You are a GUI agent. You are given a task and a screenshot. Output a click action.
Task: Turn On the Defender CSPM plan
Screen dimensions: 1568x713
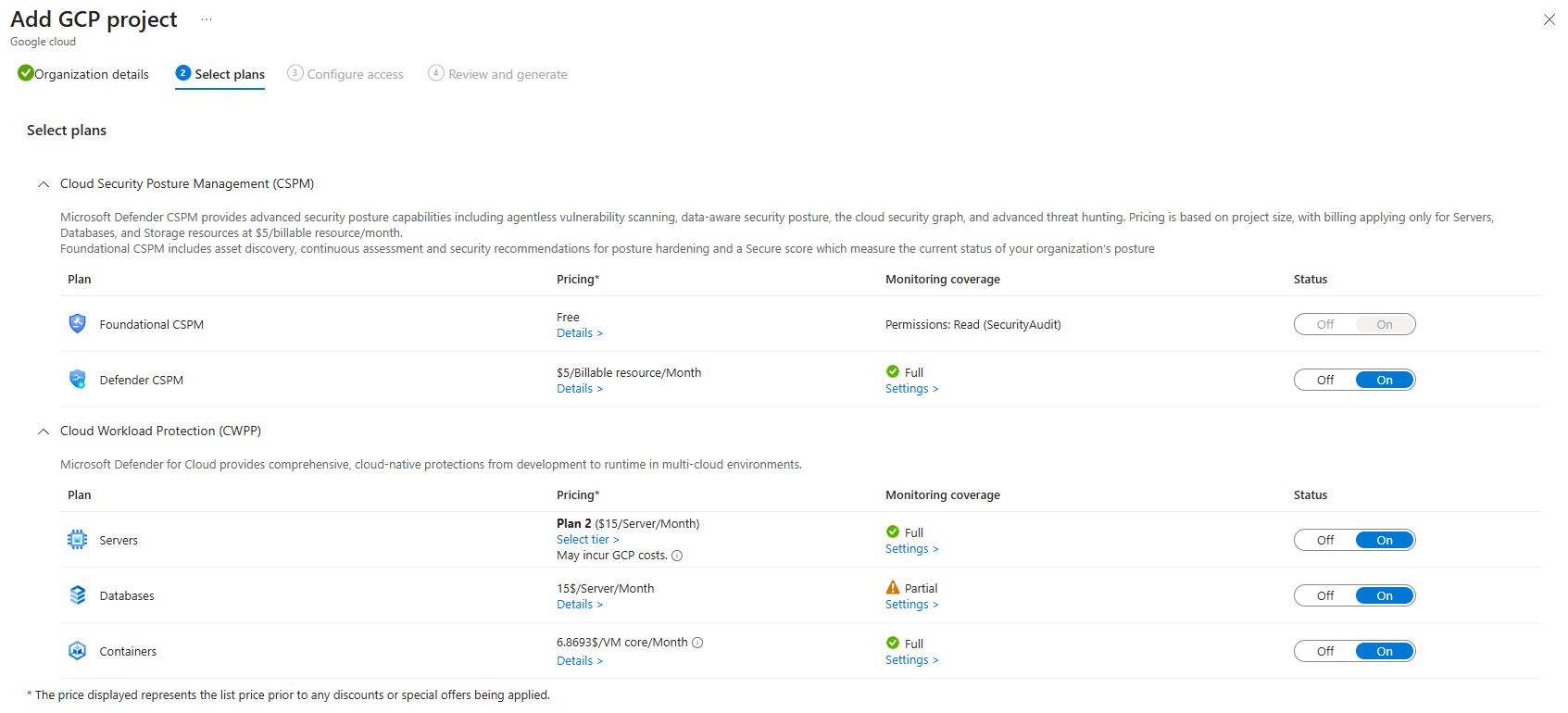pyautogui.click(x=1385, y=380)
